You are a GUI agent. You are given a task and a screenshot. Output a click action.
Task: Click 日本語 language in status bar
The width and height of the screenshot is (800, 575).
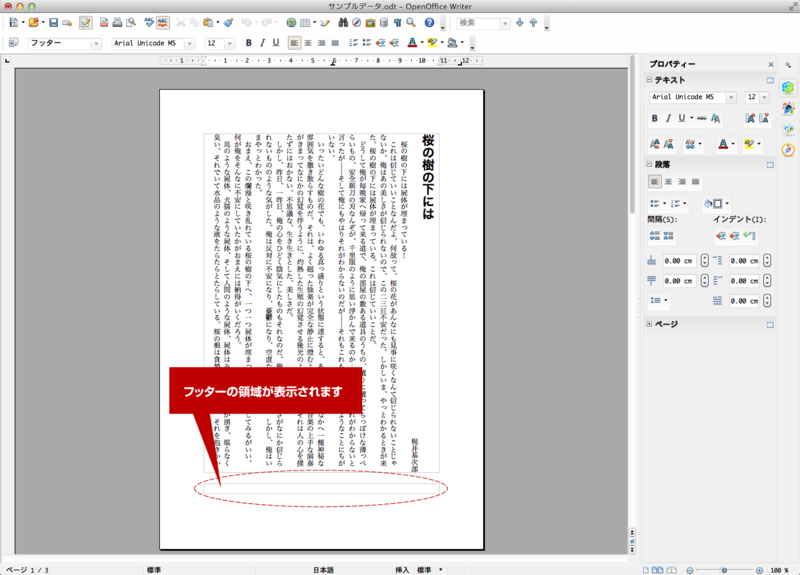click(323, 570)
